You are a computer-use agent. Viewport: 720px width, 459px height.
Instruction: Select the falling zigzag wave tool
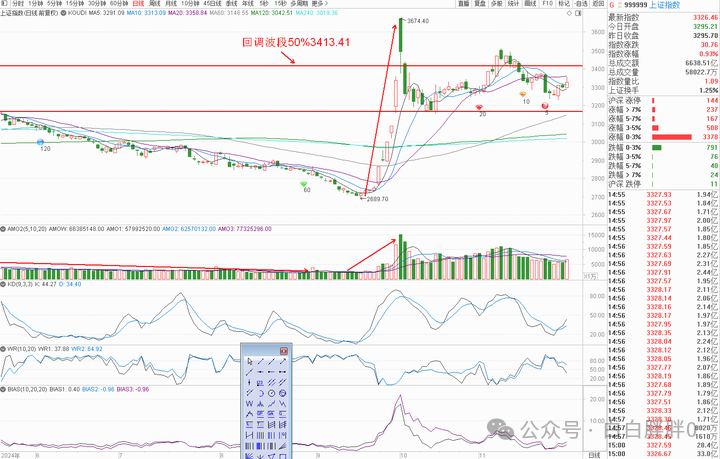click(282, 404)
